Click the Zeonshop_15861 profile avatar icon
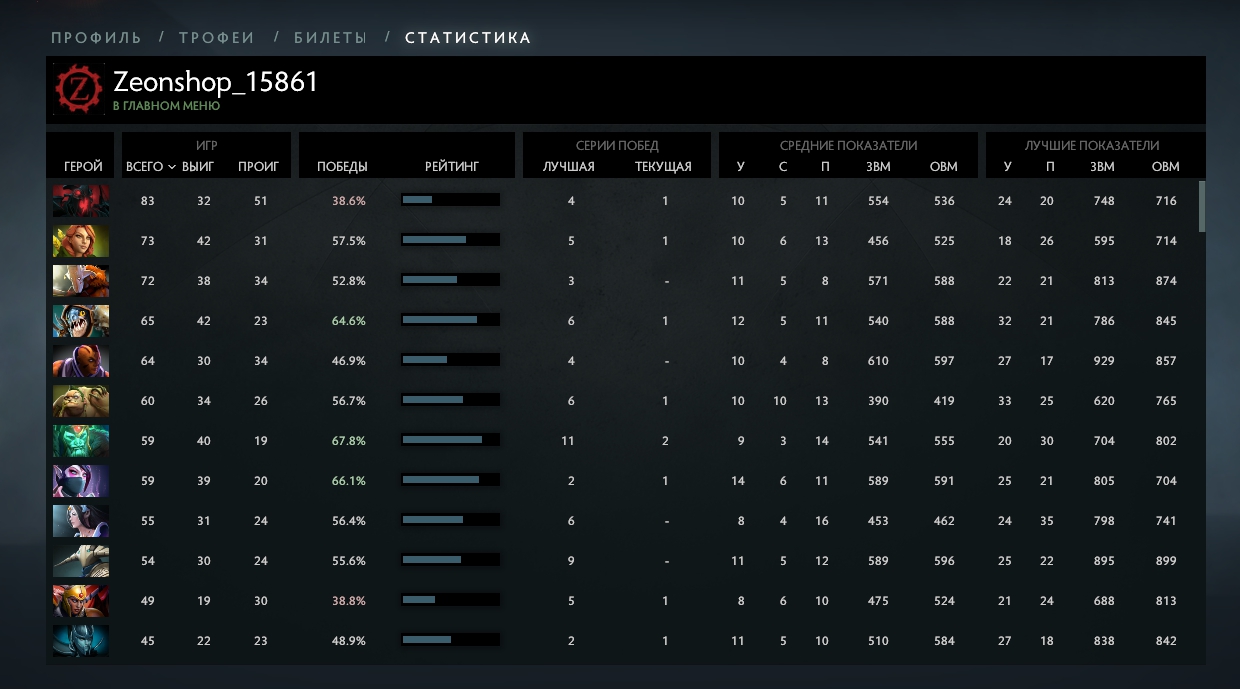 point(79,90)
